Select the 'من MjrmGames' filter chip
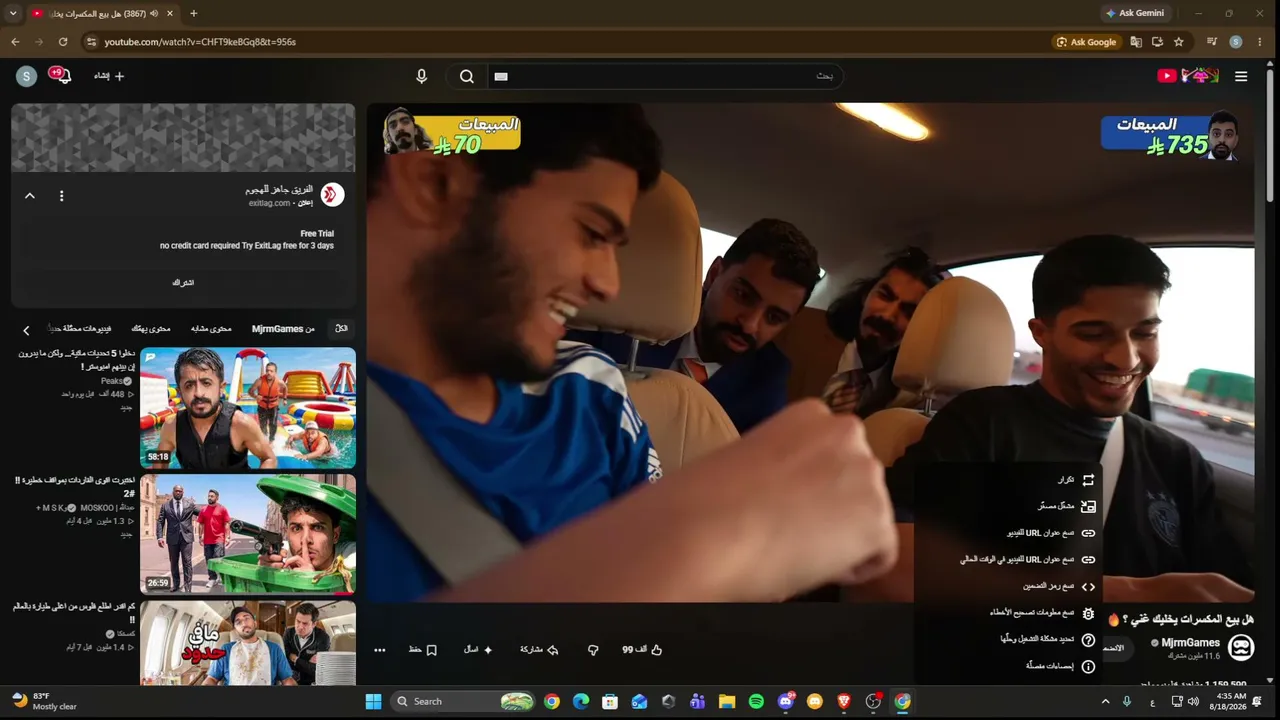This screenshot has width=1280, height=720. click(x=283, y=328)
